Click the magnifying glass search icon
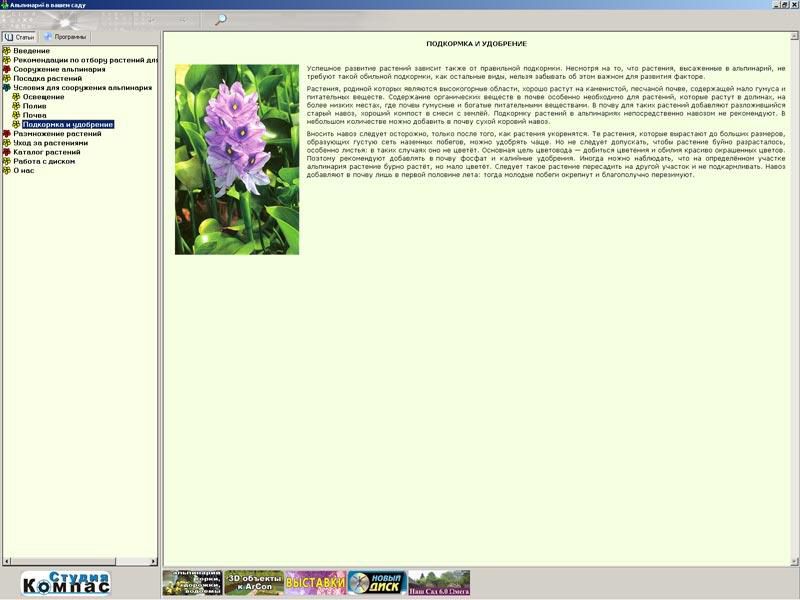 click(220, 19)
